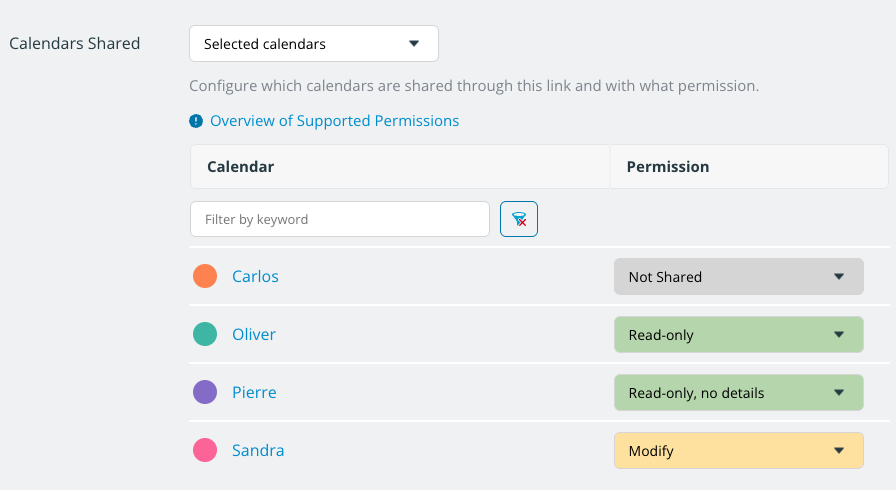Open the Oliver calendar link
This screenshot has width=896, height=490.
pyautogui.click(x=254, y=334)
